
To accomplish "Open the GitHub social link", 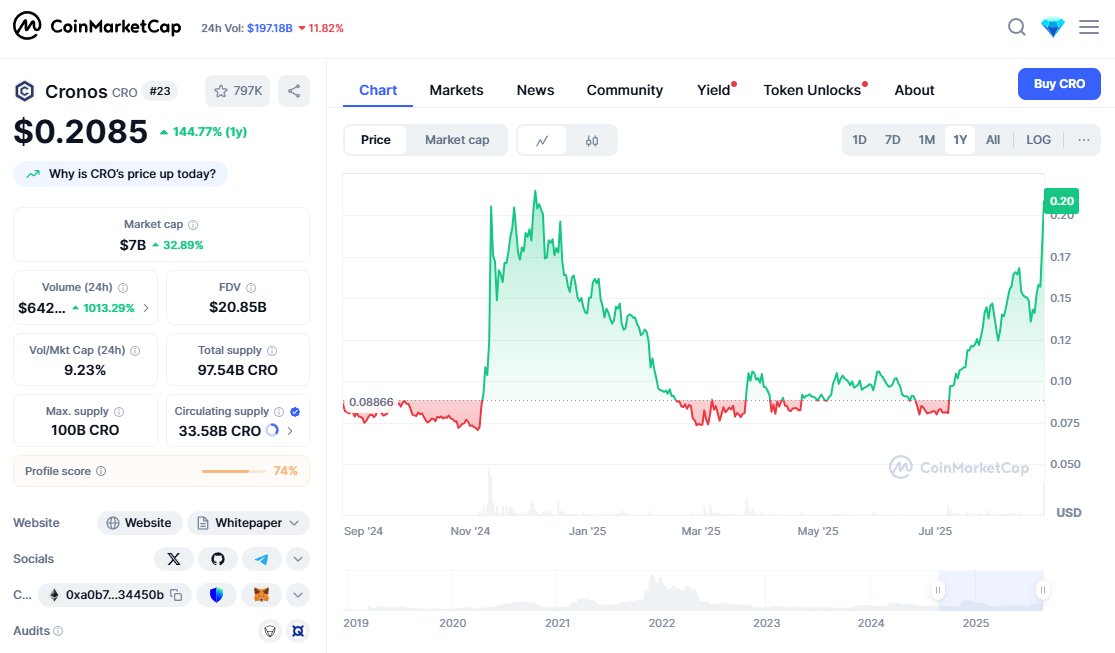I will click(218, 559).
